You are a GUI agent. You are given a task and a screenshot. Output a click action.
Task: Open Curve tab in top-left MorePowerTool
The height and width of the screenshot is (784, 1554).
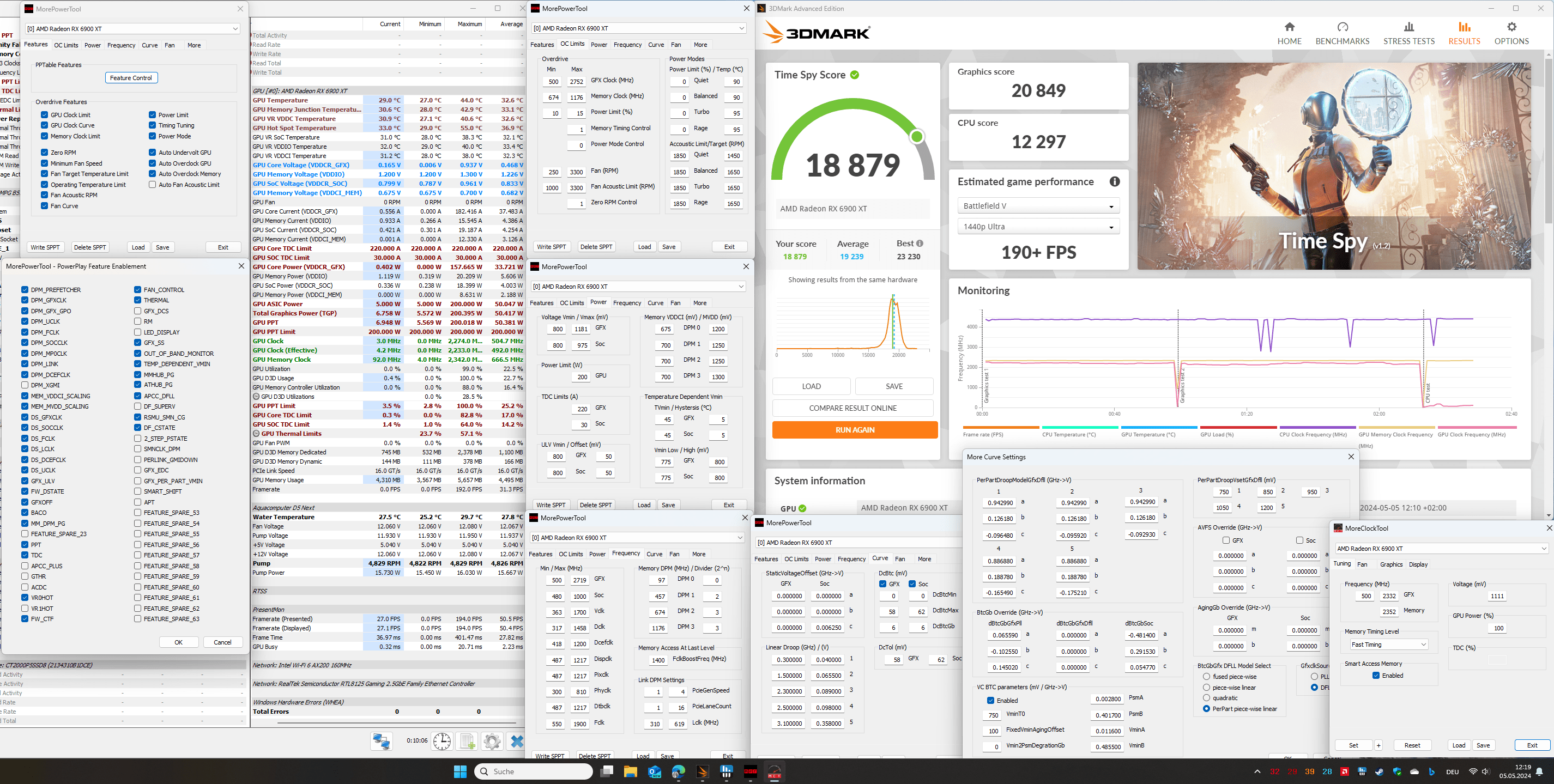click(x=149, y=45)
